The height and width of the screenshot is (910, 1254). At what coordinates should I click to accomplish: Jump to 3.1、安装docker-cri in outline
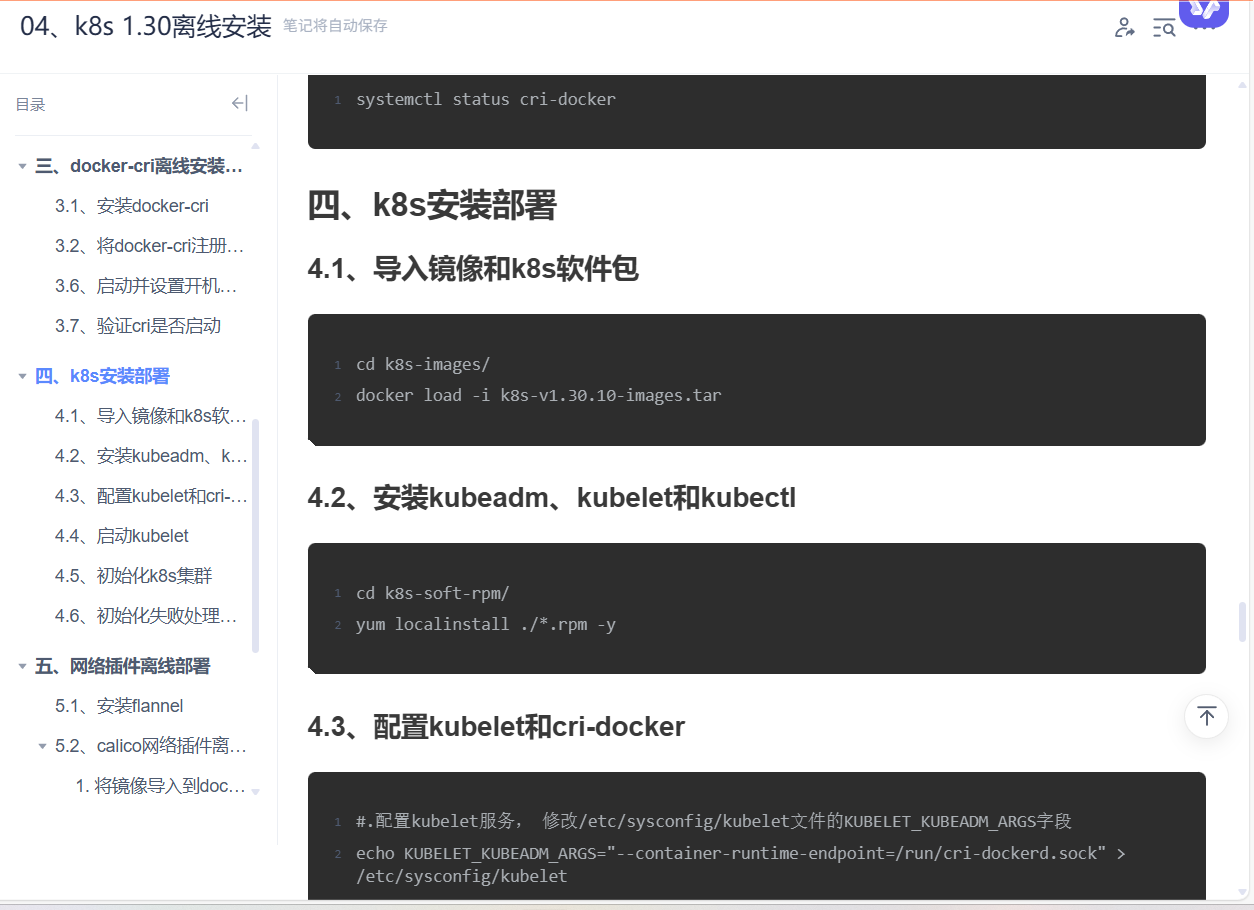[132, 206]
